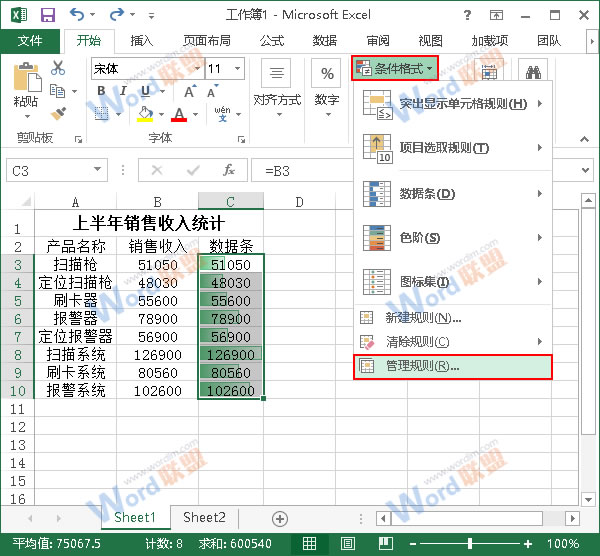Screen dimensions: 600x556
Task: Toggle Italic formatting
Action: coord(124,92)
